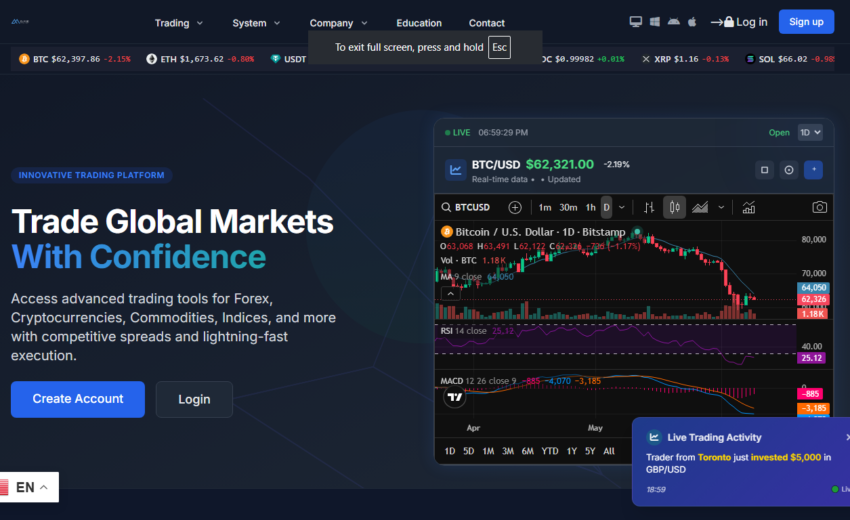Click the Login button below hero text
Screen dimensions: 850x520
pos(194,399)
